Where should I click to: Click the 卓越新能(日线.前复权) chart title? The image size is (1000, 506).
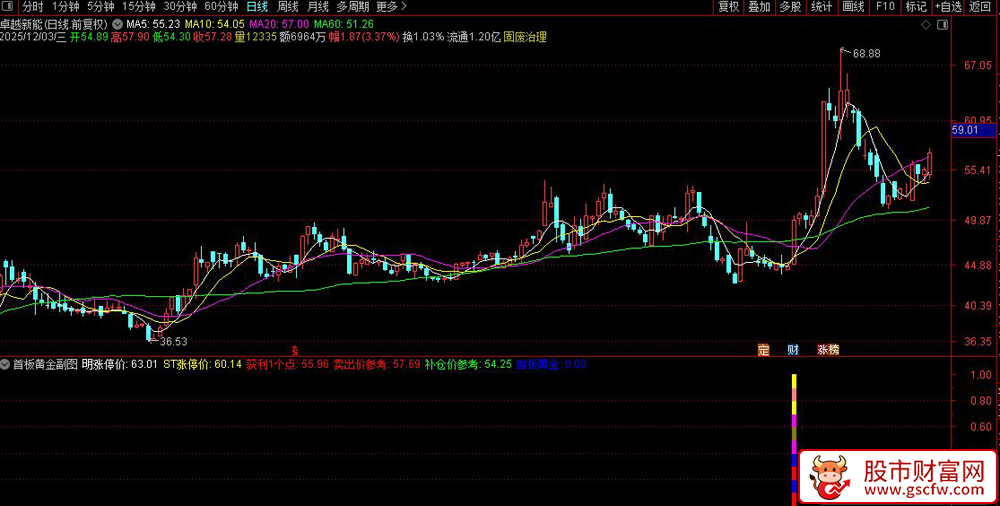(55, 24)
